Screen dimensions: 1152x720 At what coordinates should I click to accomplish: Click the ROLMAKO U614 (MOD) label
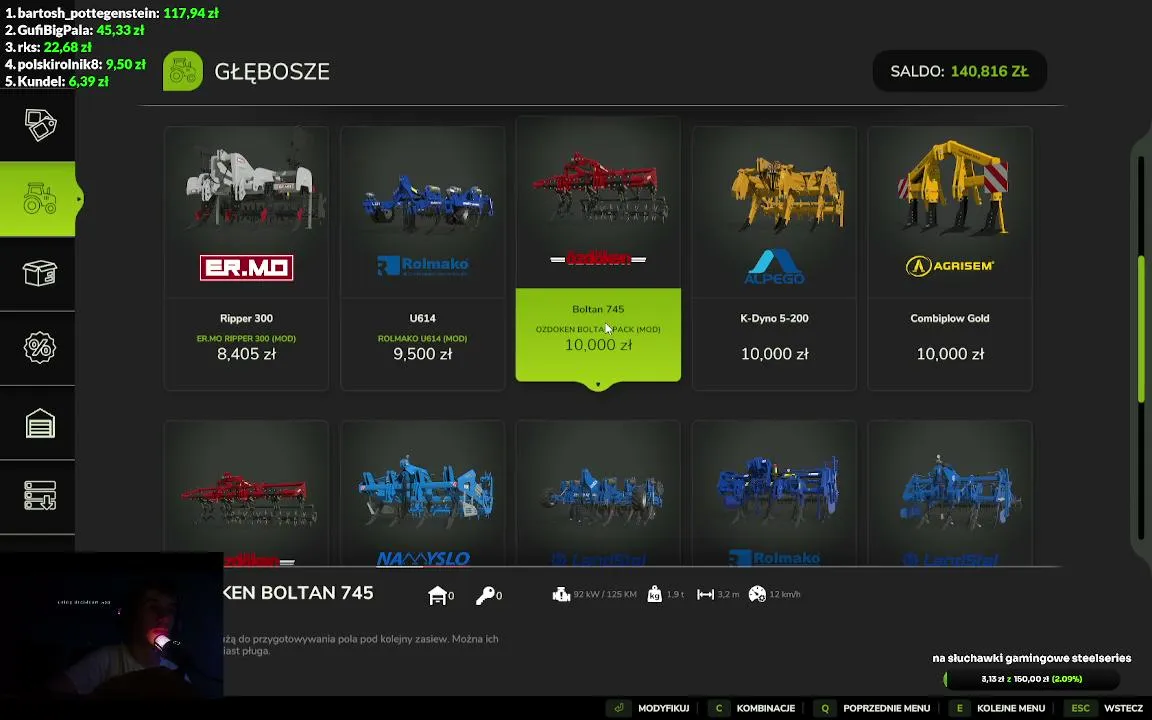tap(422, 339)
